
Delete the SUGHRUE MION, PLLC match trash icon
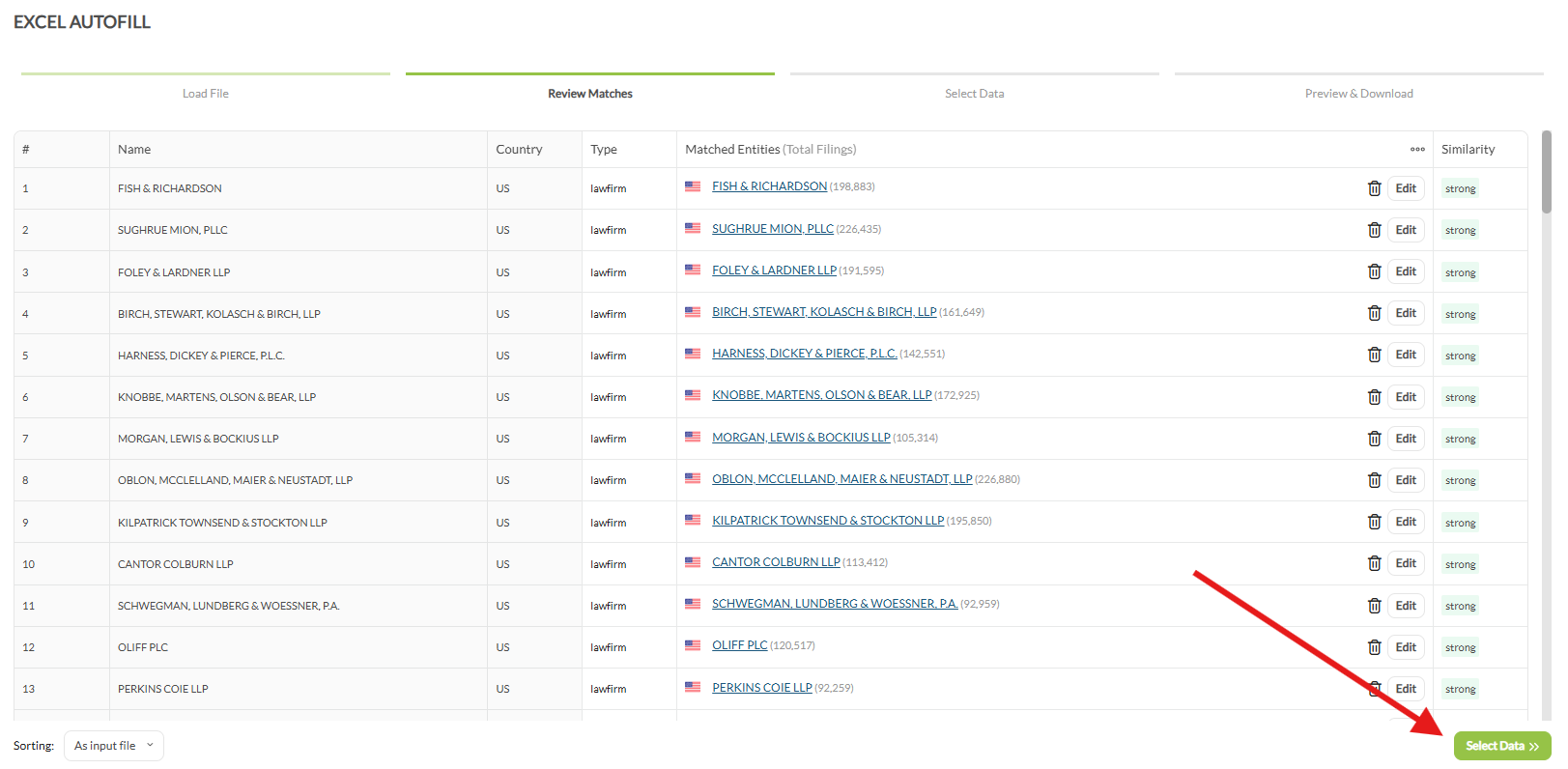coord(1374,230)
